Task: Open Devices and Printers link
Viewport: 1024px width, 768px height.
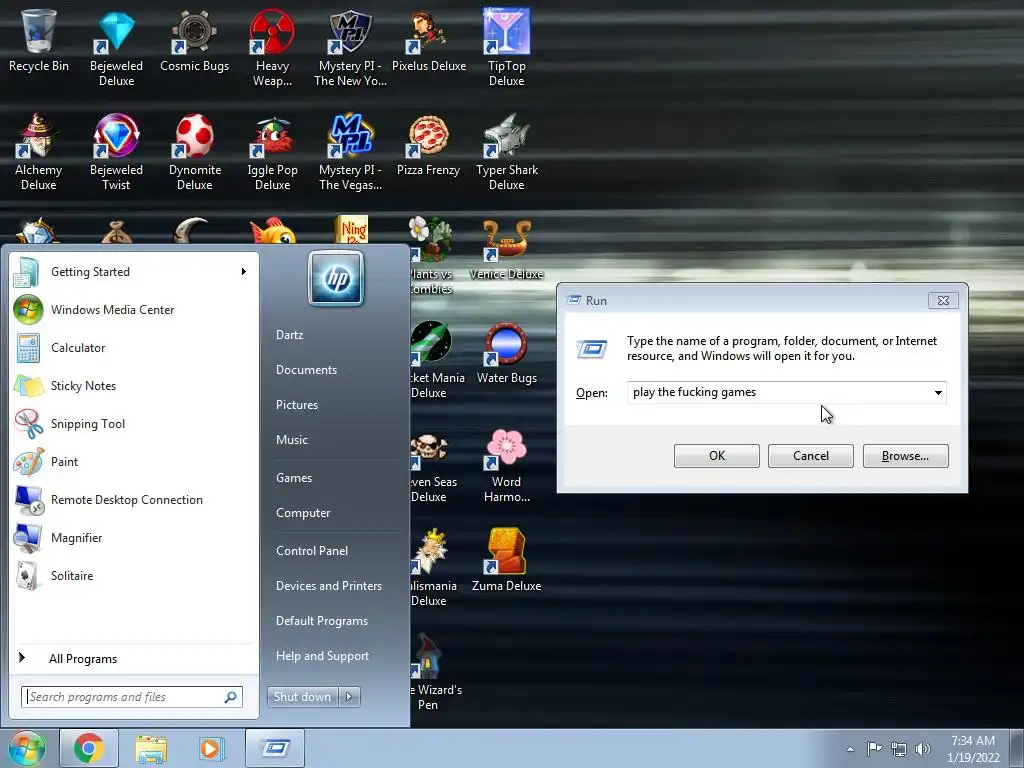Action: point(328,586)
